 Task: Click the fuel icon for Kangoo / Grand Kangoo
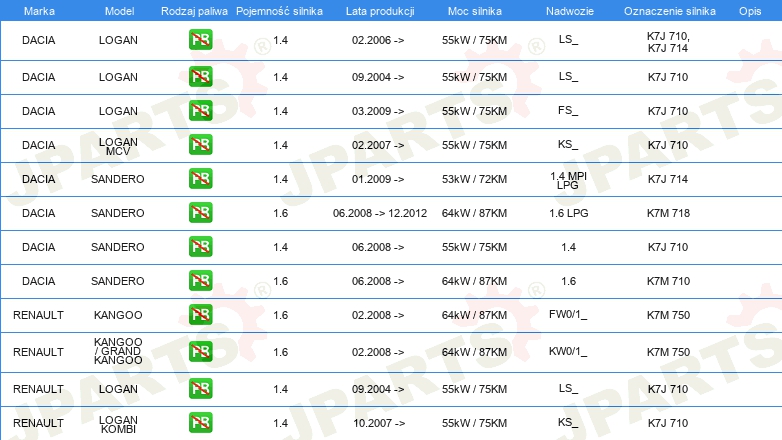coord(200,352)
